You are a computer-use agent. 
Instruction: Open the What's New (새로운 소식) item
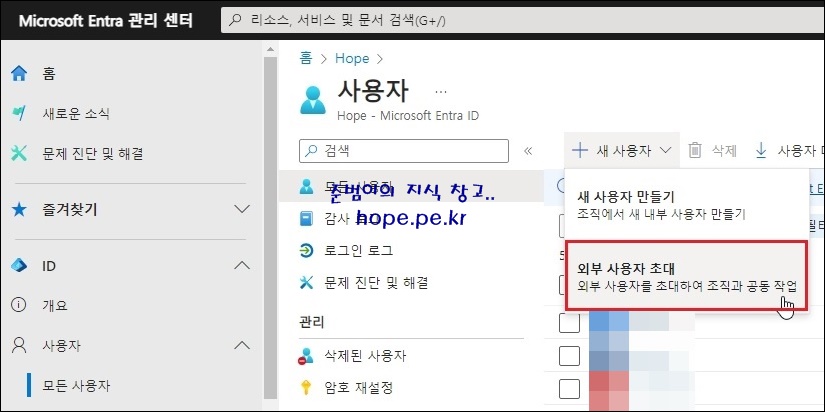[x=76, y=114]
